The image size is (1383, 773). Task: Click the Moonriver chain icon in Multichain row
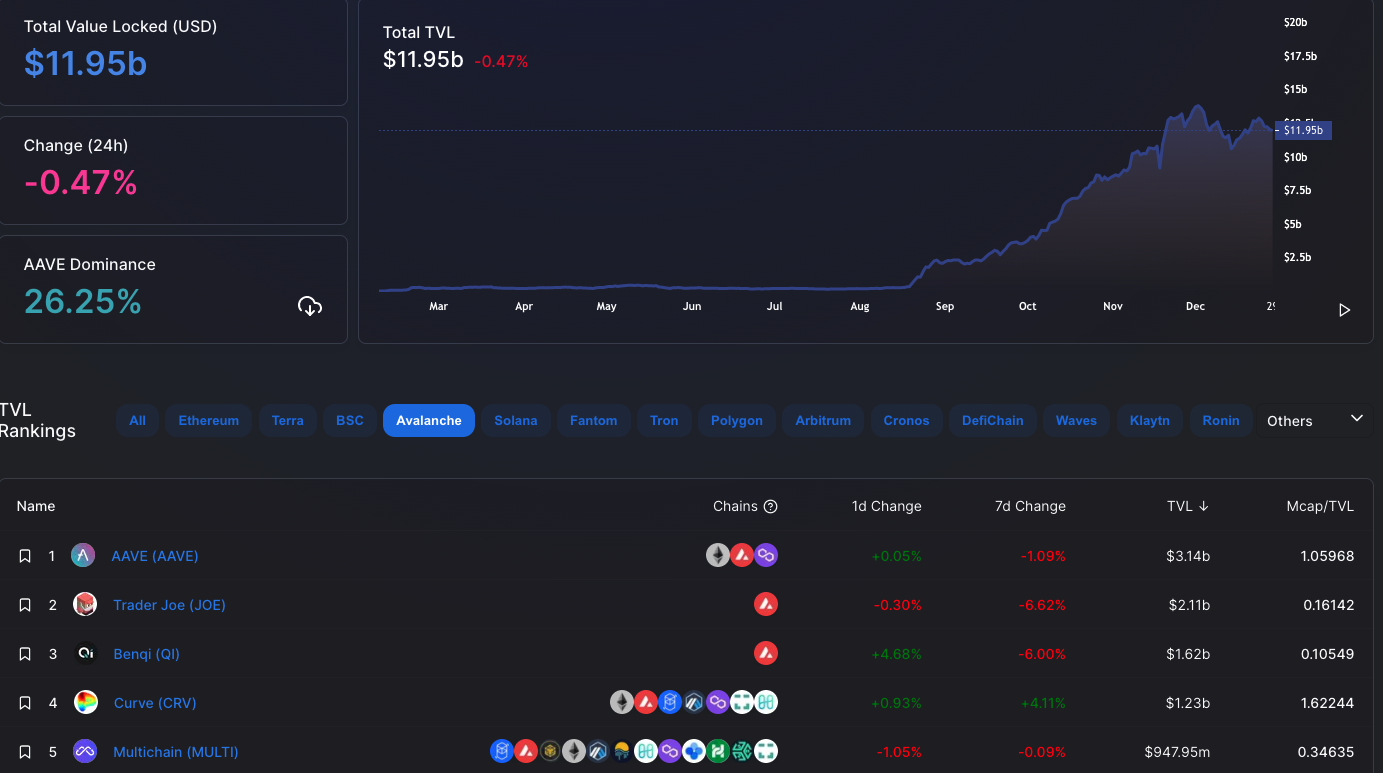(x=622, y=751)
